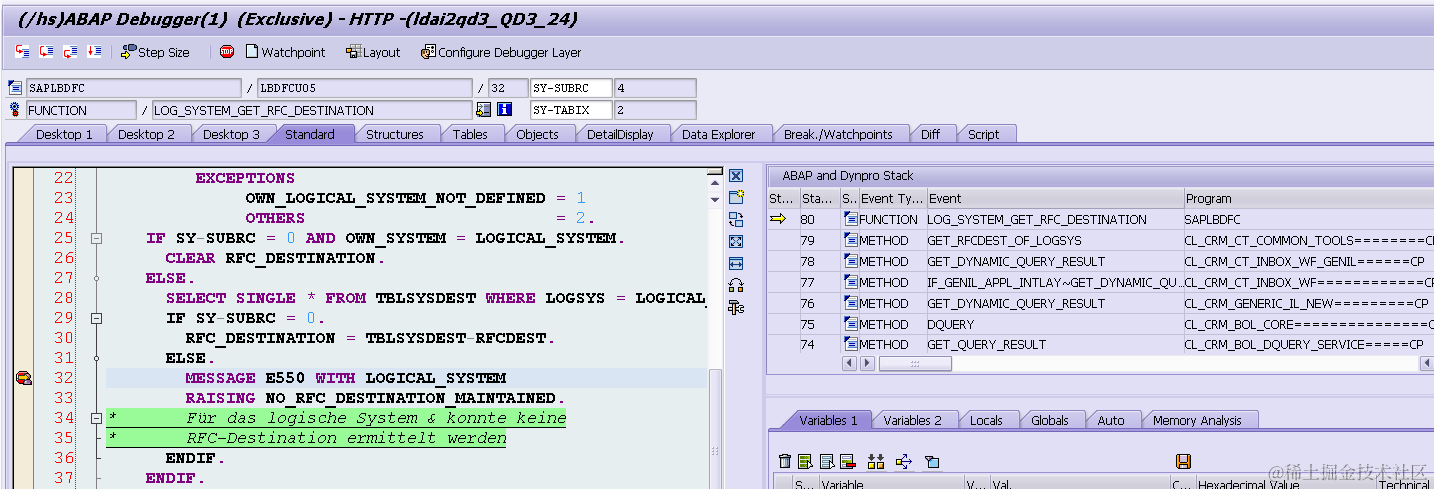Click the Maximize Horizontally tool icon

point(737,263)
